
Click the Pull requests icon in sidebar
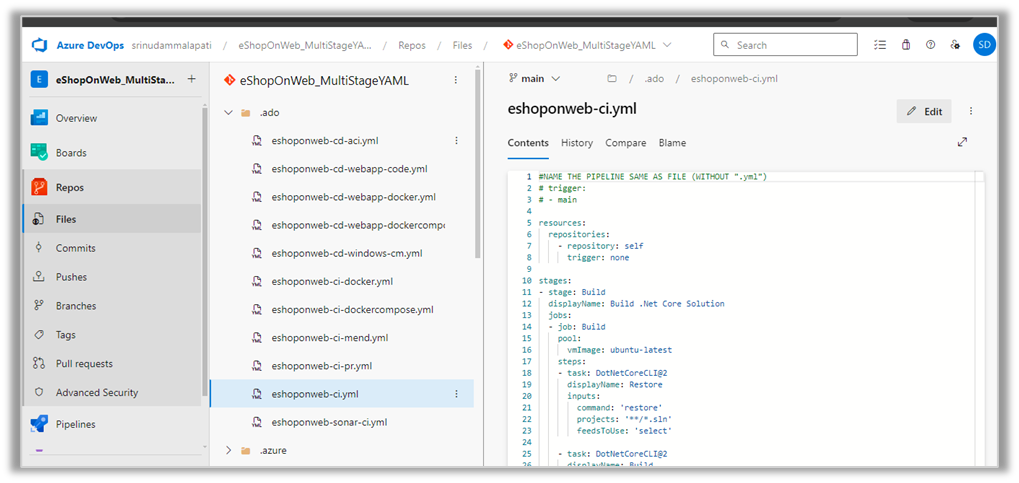pos(38,363)
